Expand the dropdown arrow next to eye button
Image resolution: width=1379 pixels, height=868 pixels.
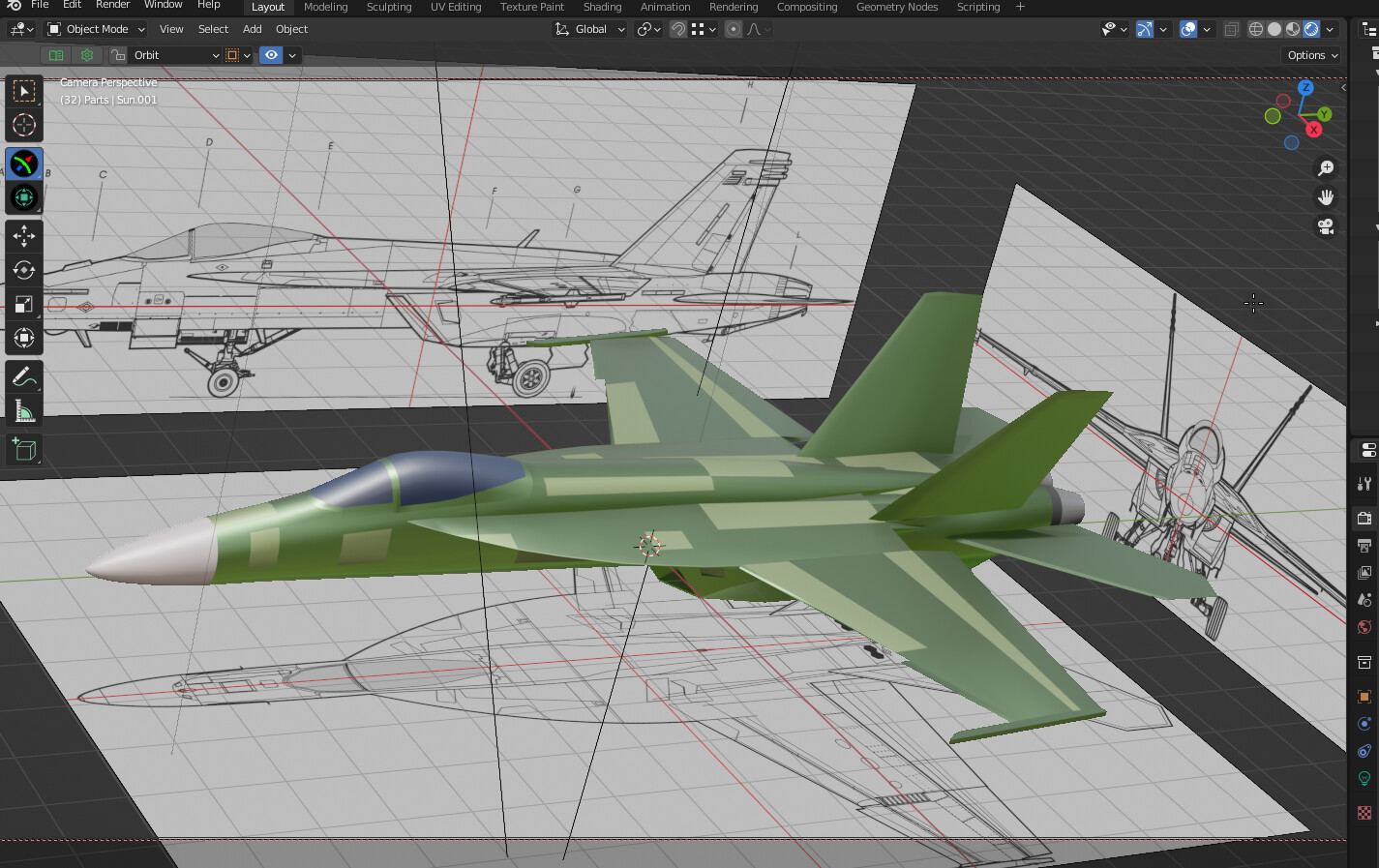pyautogui.click(x=292, y=55)
